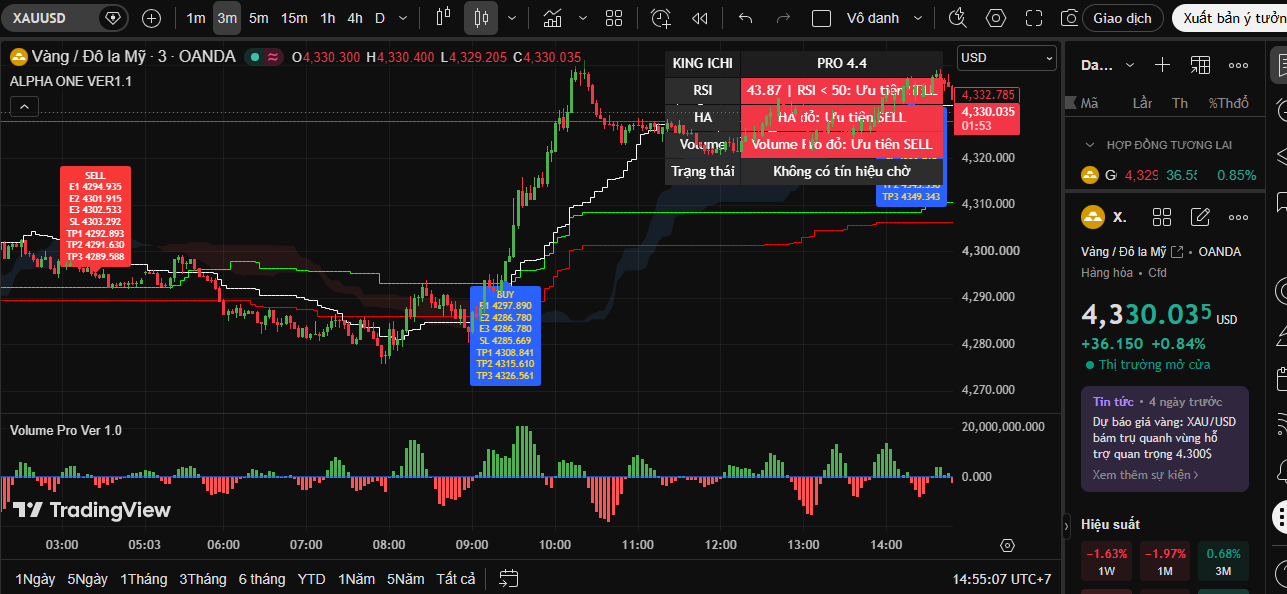The image size is (1287, 594).
Task: Open the USD currency dropdown on price scale
Action: (1006, 58)
